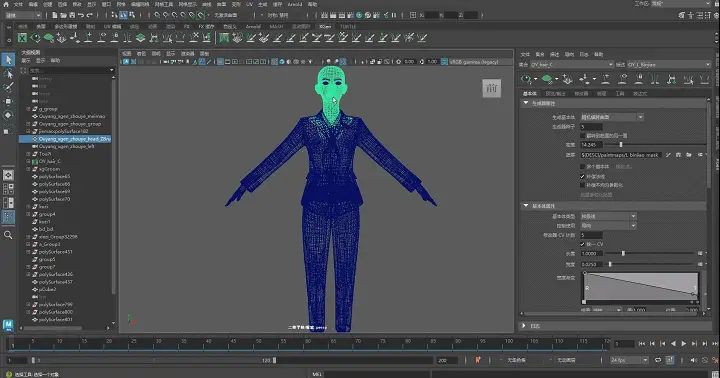The height and width of the screenshot is (378, 720).
Task: Open the Arnold menu in the menu bar
Action: (295, 4)
